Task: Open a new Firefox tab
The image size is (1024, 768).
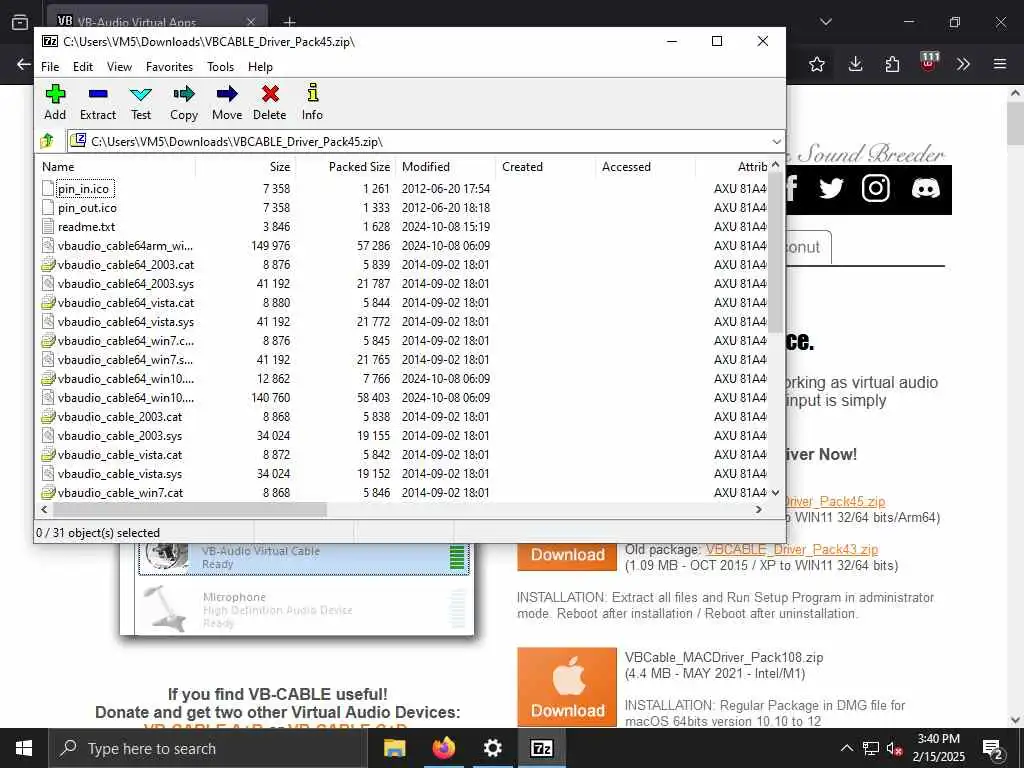Action: [290, 22]
